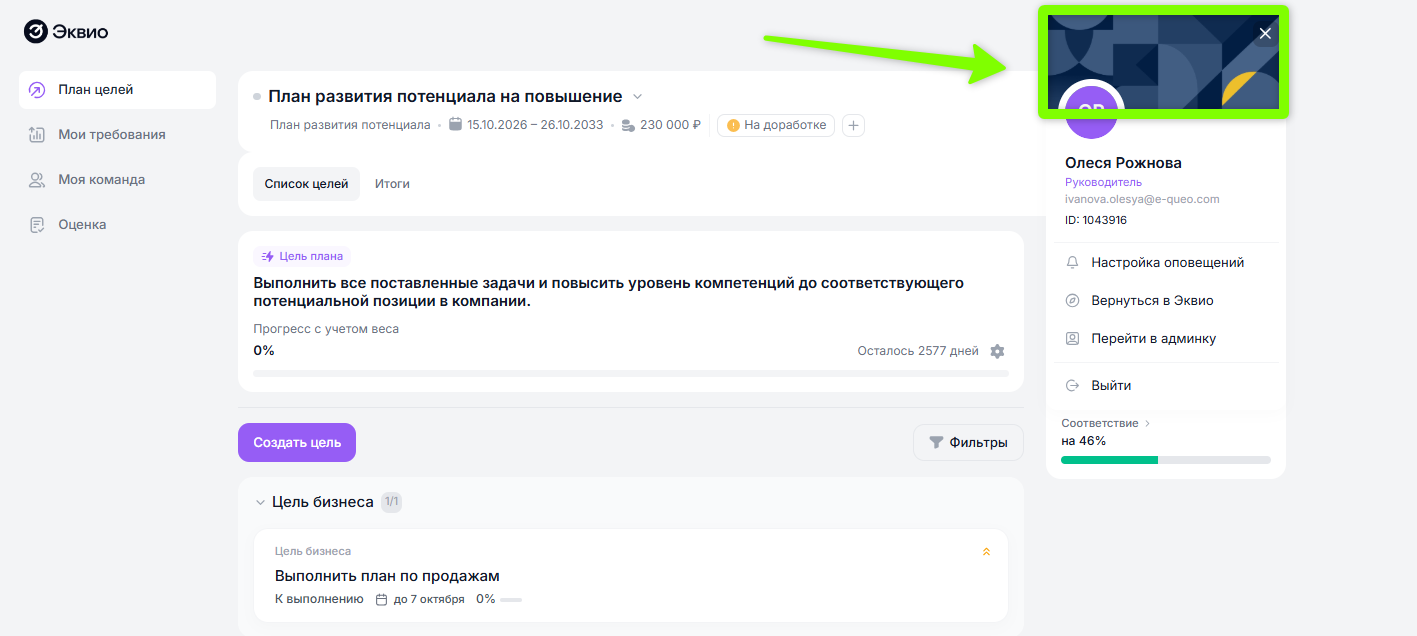Click the План развития потенциала type label
Screen dimensions: 1417x636
(350, 125)
